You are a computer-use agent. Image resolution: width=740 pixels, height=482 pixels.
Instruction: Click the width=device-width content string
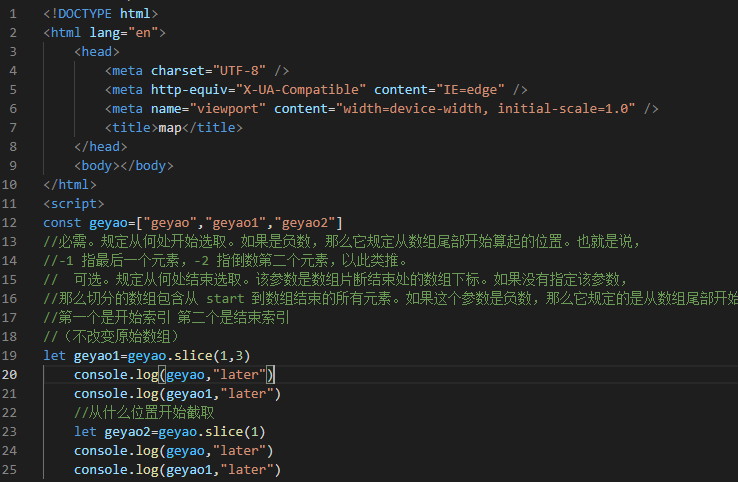click(485, 109)
